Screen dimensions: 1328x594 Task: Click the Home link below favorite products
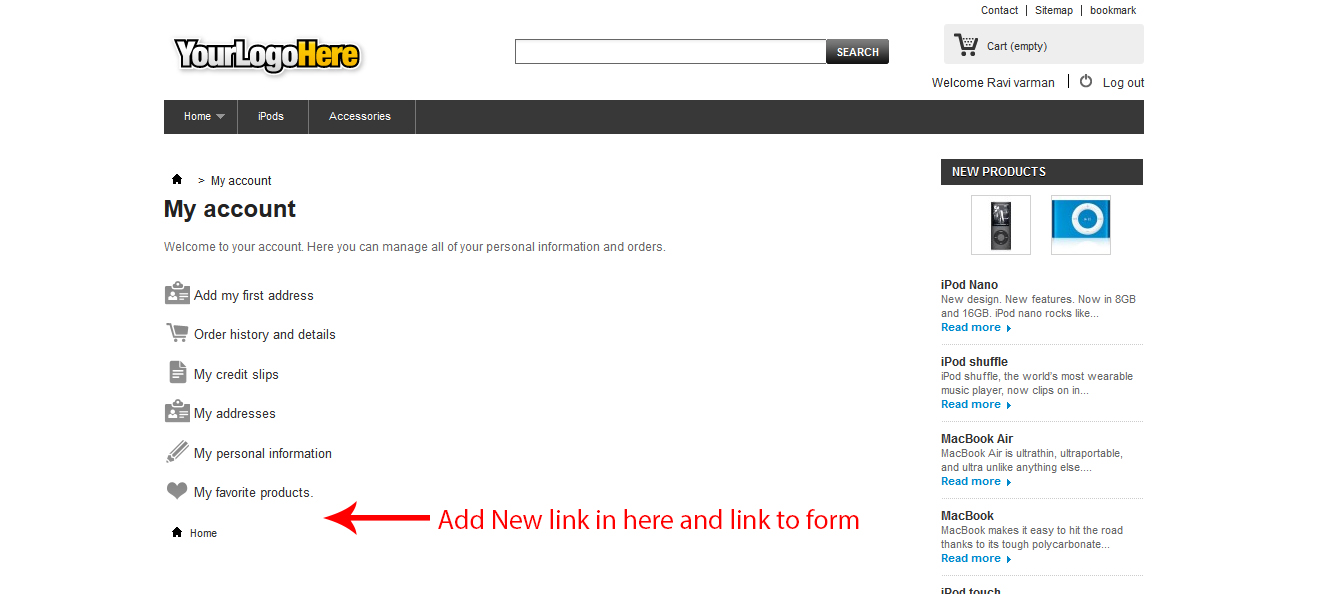[203, 533]
